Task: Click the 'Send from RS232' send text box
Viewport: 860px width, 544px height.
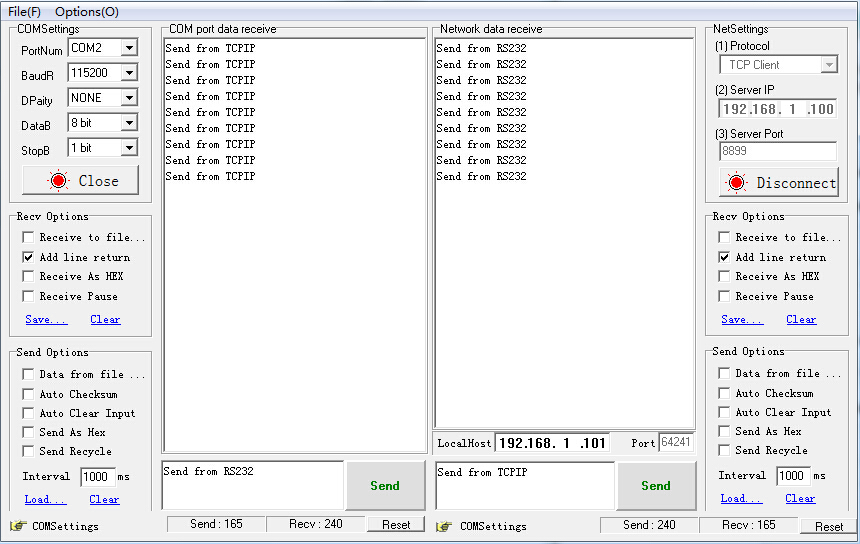Action: tap(253, 485)
